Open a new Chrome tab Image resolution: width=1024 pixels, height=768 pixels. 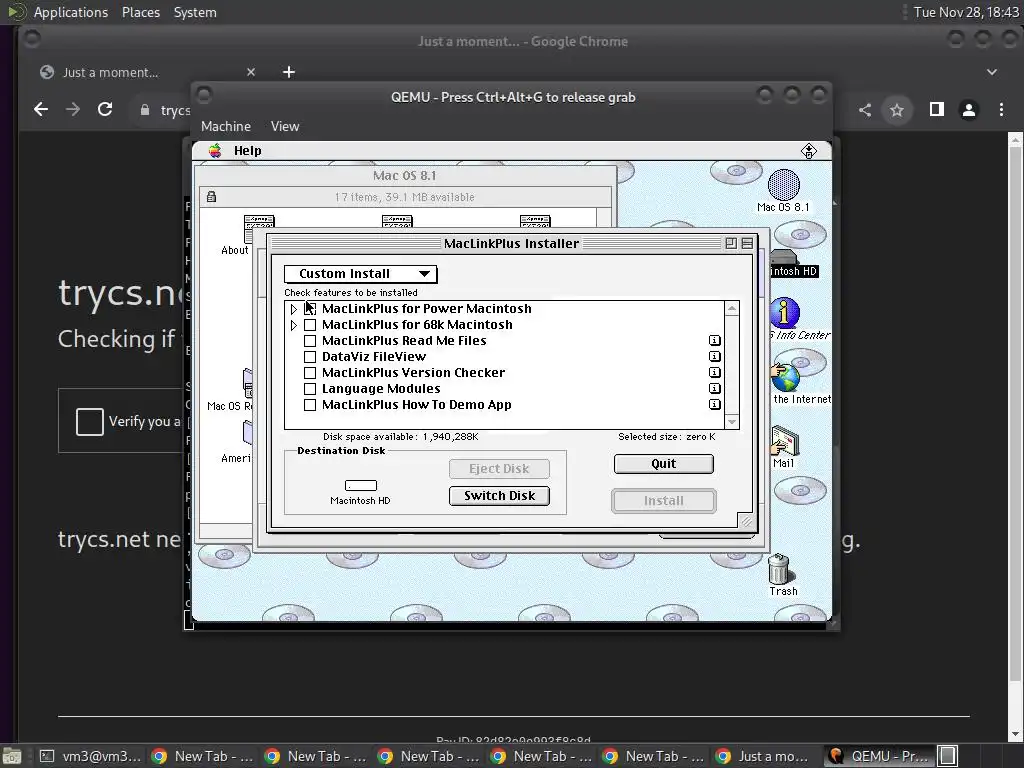pyautogui.click(x=289, y=72)
